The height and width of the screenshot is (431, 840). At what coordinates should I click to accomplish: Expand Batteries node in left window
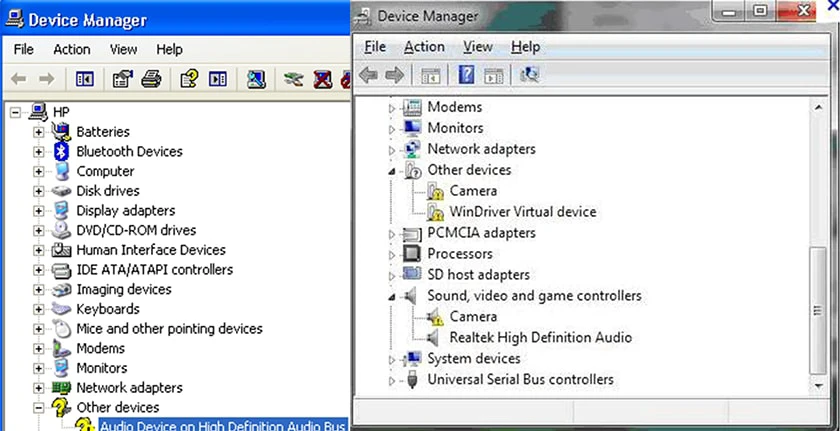pyautogui.click(x=39, y=132)
